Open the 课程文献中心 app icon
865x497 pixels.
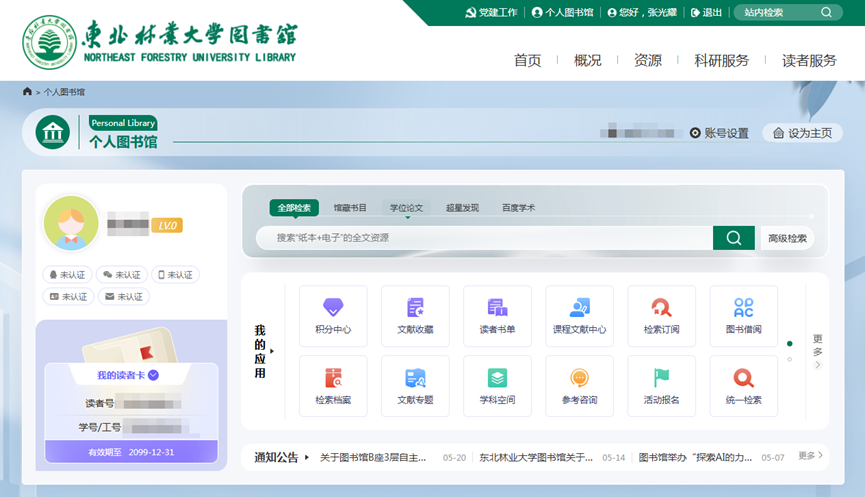pos(579,315)
